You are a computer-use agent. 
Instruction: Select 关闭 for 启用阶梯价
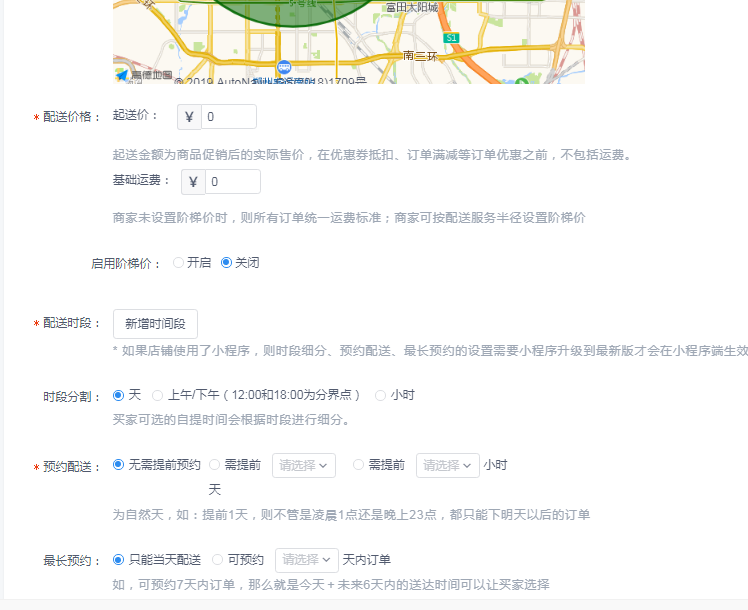click(226, 263)
